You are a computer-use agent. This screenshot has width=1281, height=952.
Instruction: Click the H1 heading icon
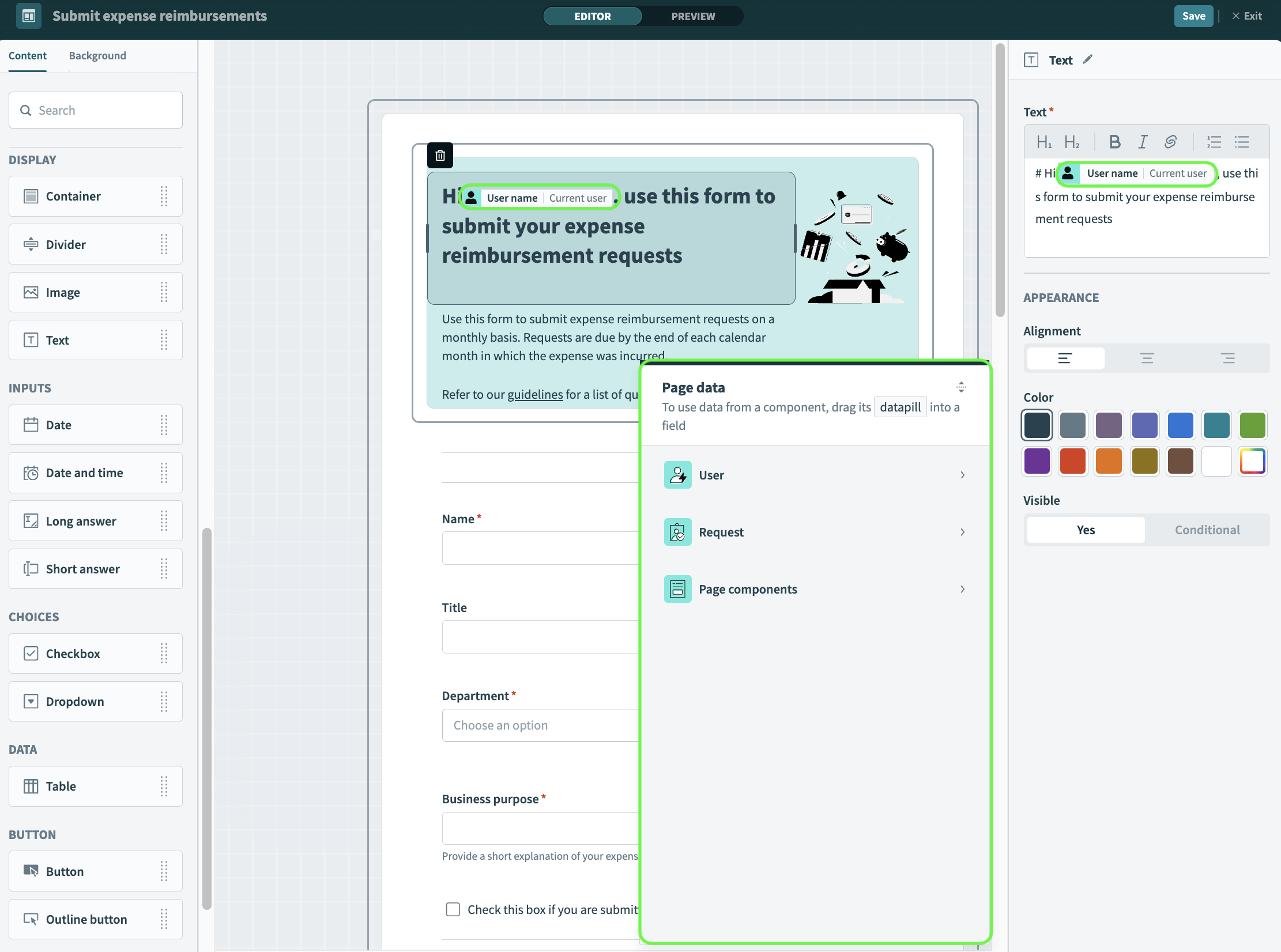point(1044,141)
